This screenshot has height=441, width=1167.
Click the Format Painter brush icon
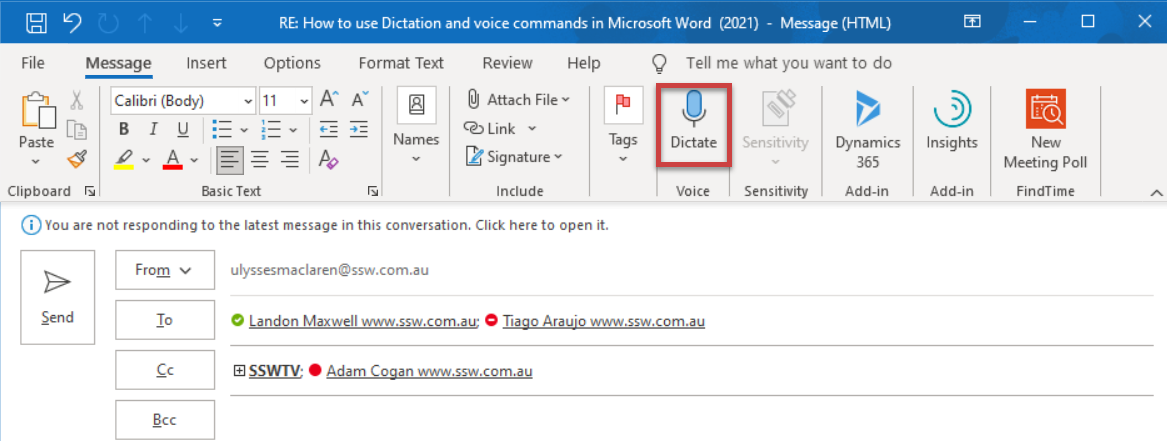pos(77,158)
